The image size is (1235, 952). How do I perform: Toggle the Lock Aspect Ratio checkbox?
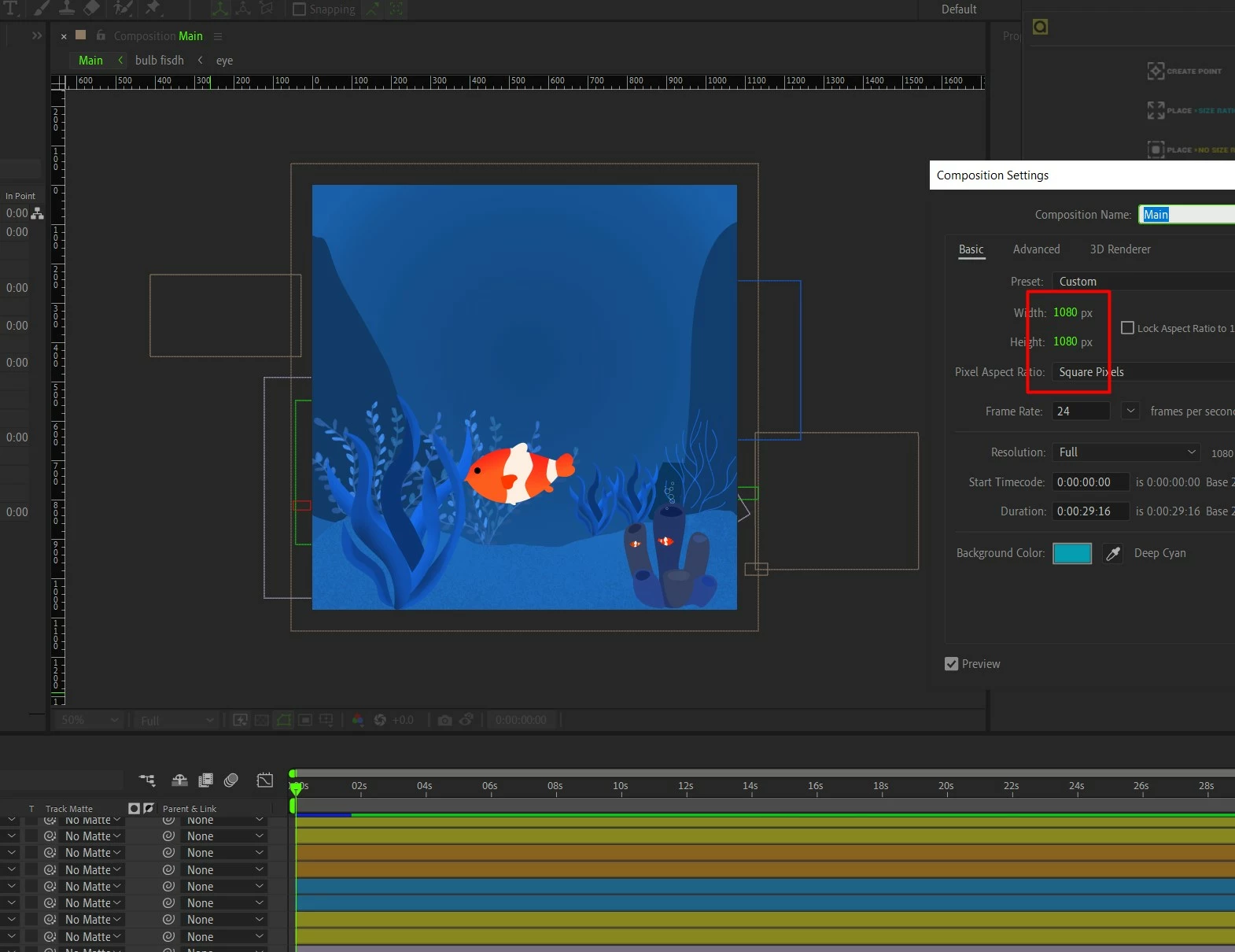click(1127, 328)
